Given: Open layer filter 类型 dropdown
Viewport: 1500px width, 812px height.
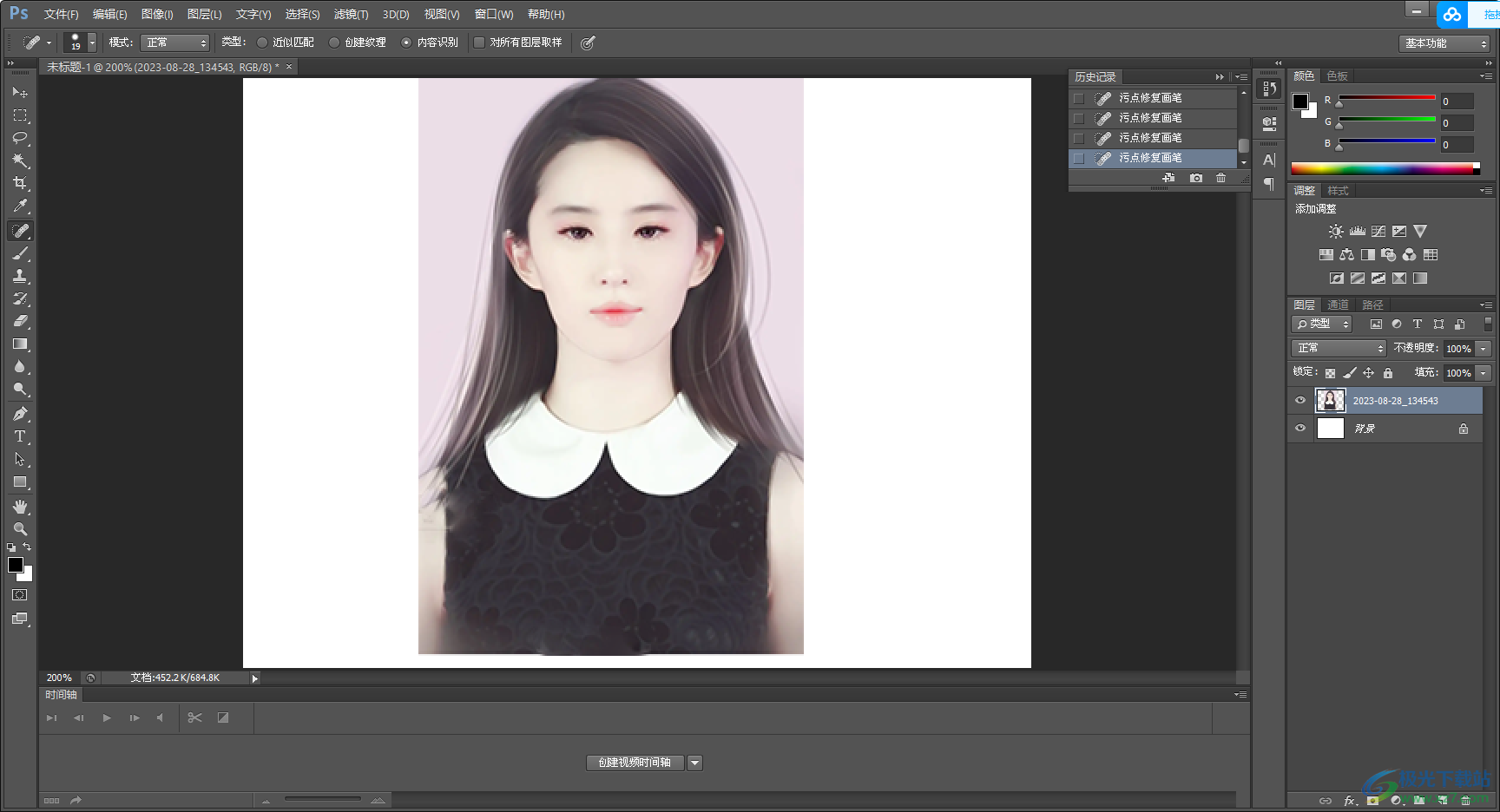Looking at the screenshot, I should (x=1322, y=324).
